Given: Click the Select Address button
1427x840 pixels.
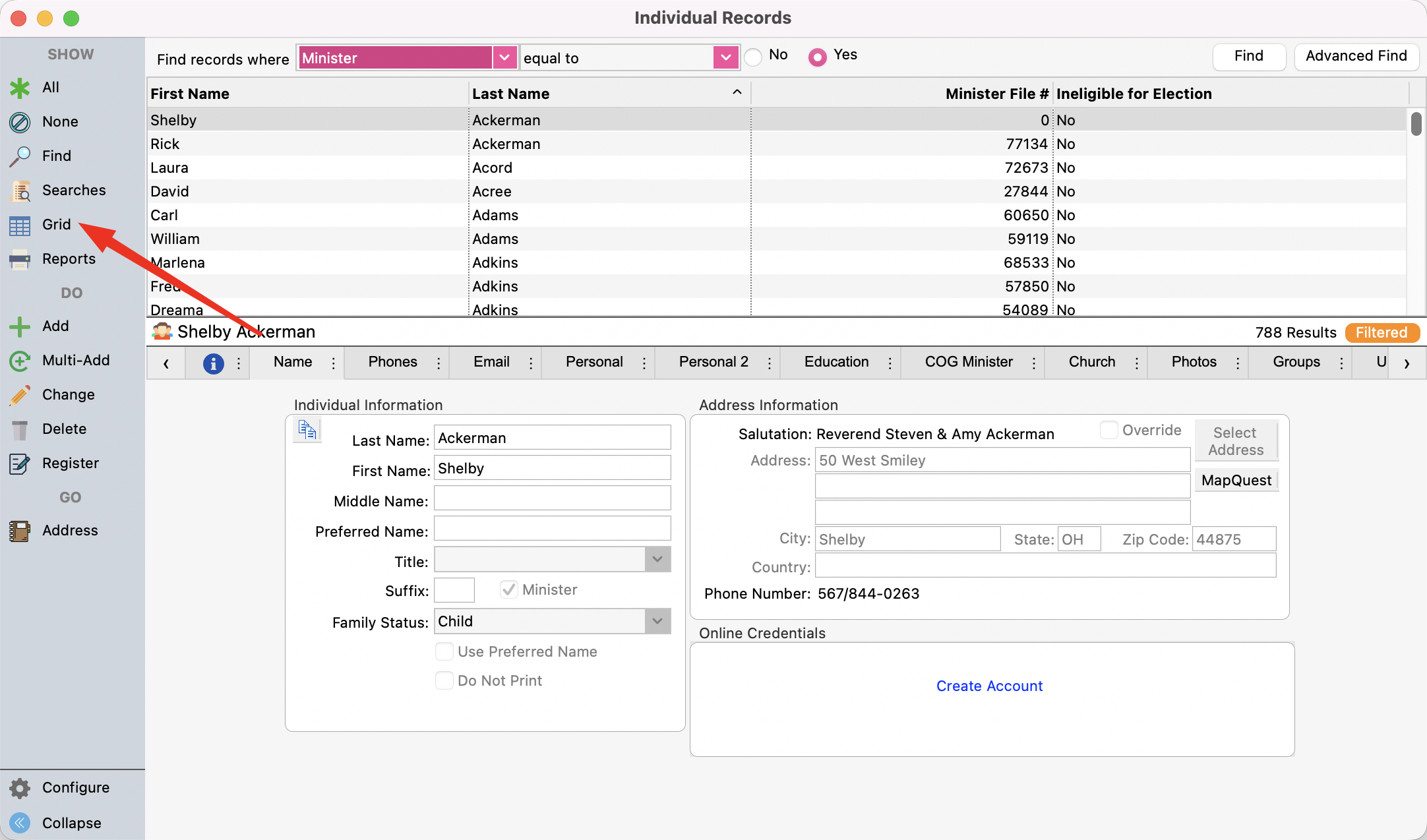Looking at the screenshot, I should 1236,441.
